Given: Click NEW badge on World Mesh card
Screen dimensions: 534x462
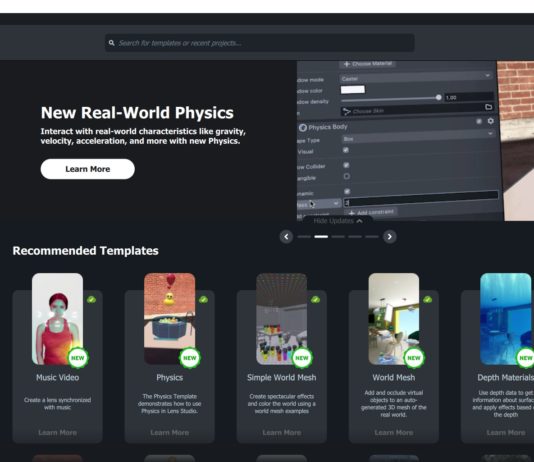Looking at the screenshot, I should [414, 358].
